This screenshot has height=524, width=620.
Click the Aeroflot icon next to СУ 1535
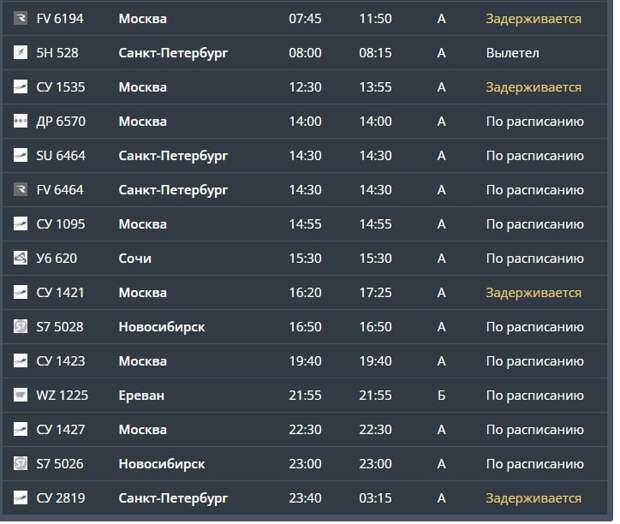point(20,87)
